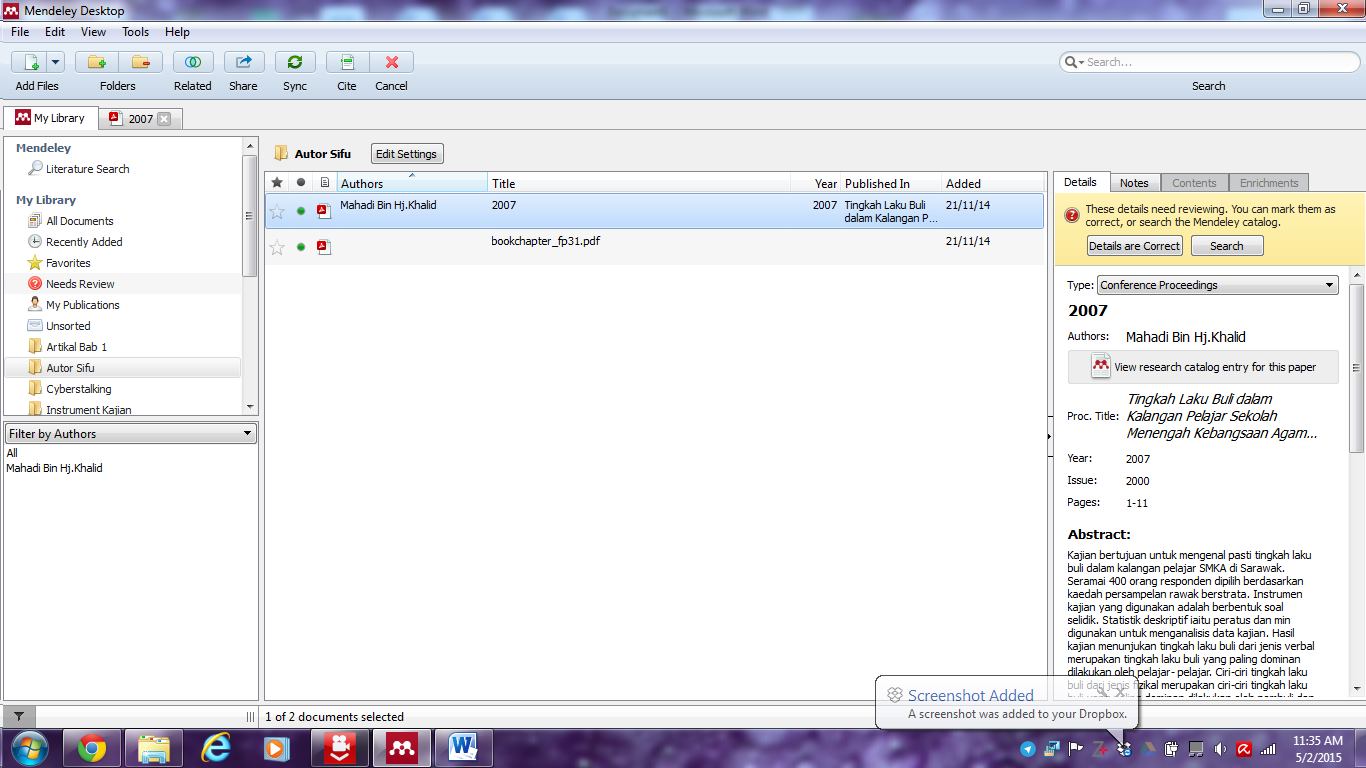Image resolution: width=1366 pixels, height=768 pixels.
Task: Switch to the Details tab
Action: [1081, 182]
